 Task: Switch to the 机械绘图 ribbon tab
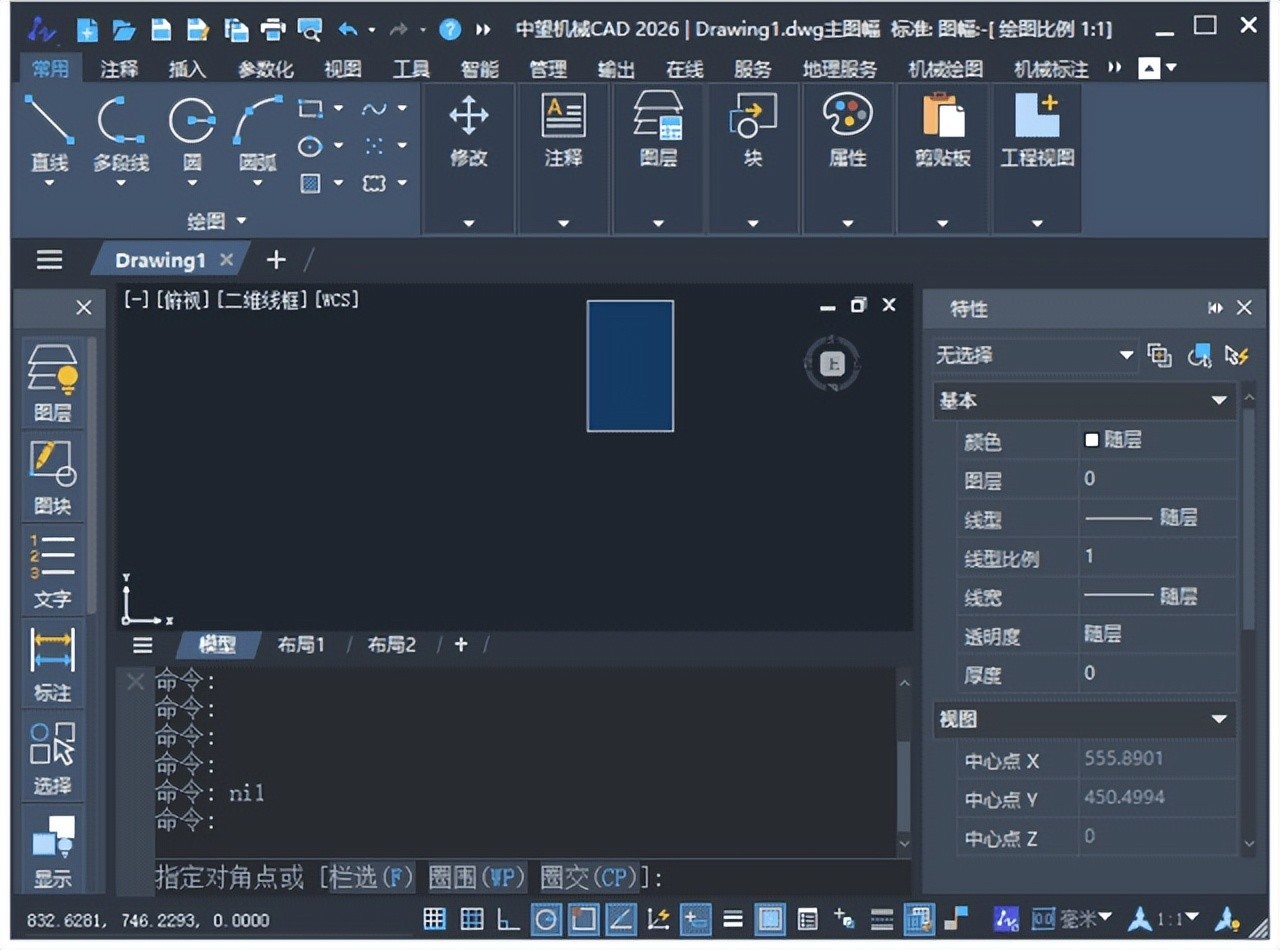pyautogui.click(x=945, y=69)
